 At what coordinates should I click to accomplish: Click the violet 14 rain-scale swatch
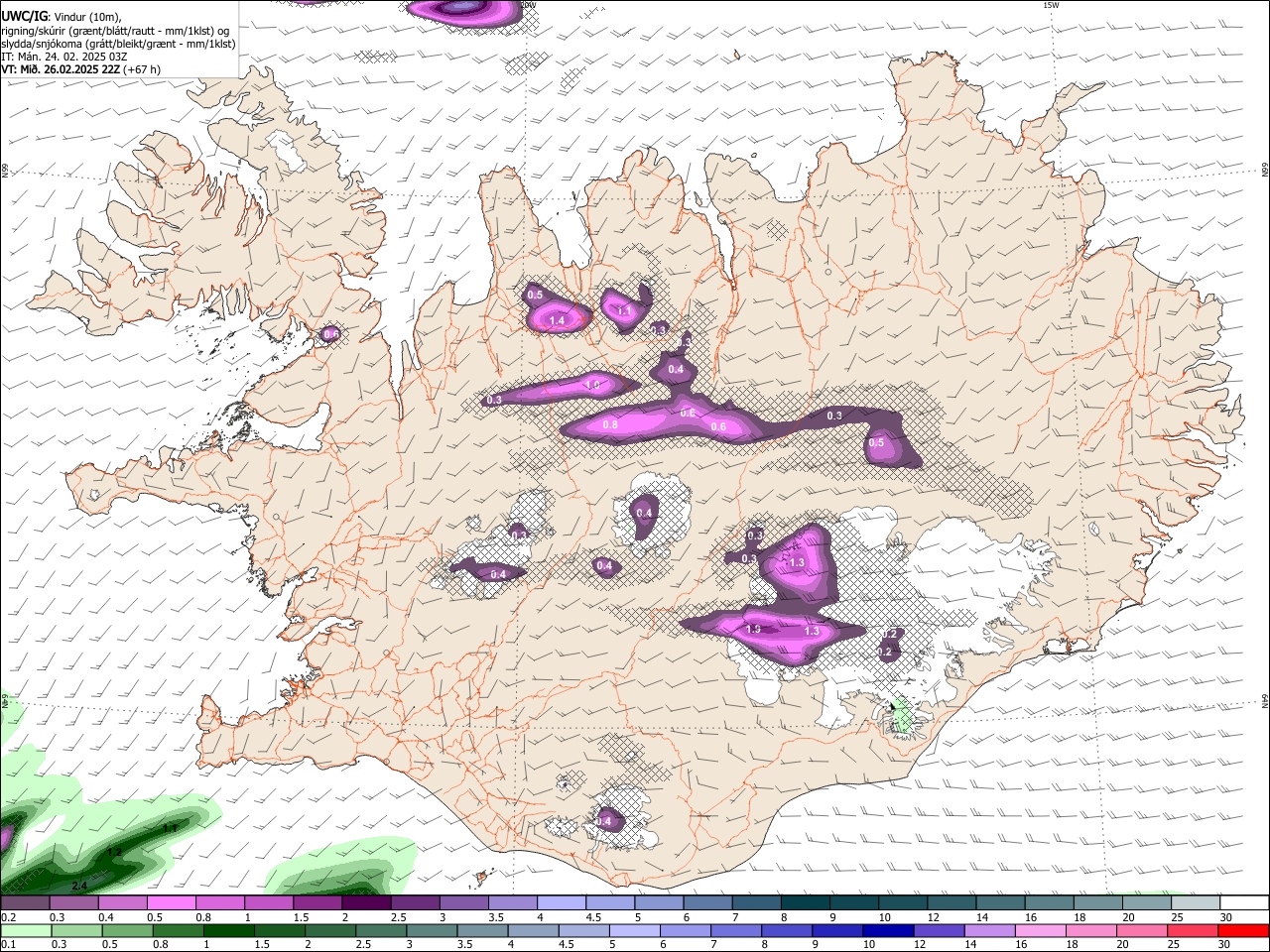click(x=990, y=930)
